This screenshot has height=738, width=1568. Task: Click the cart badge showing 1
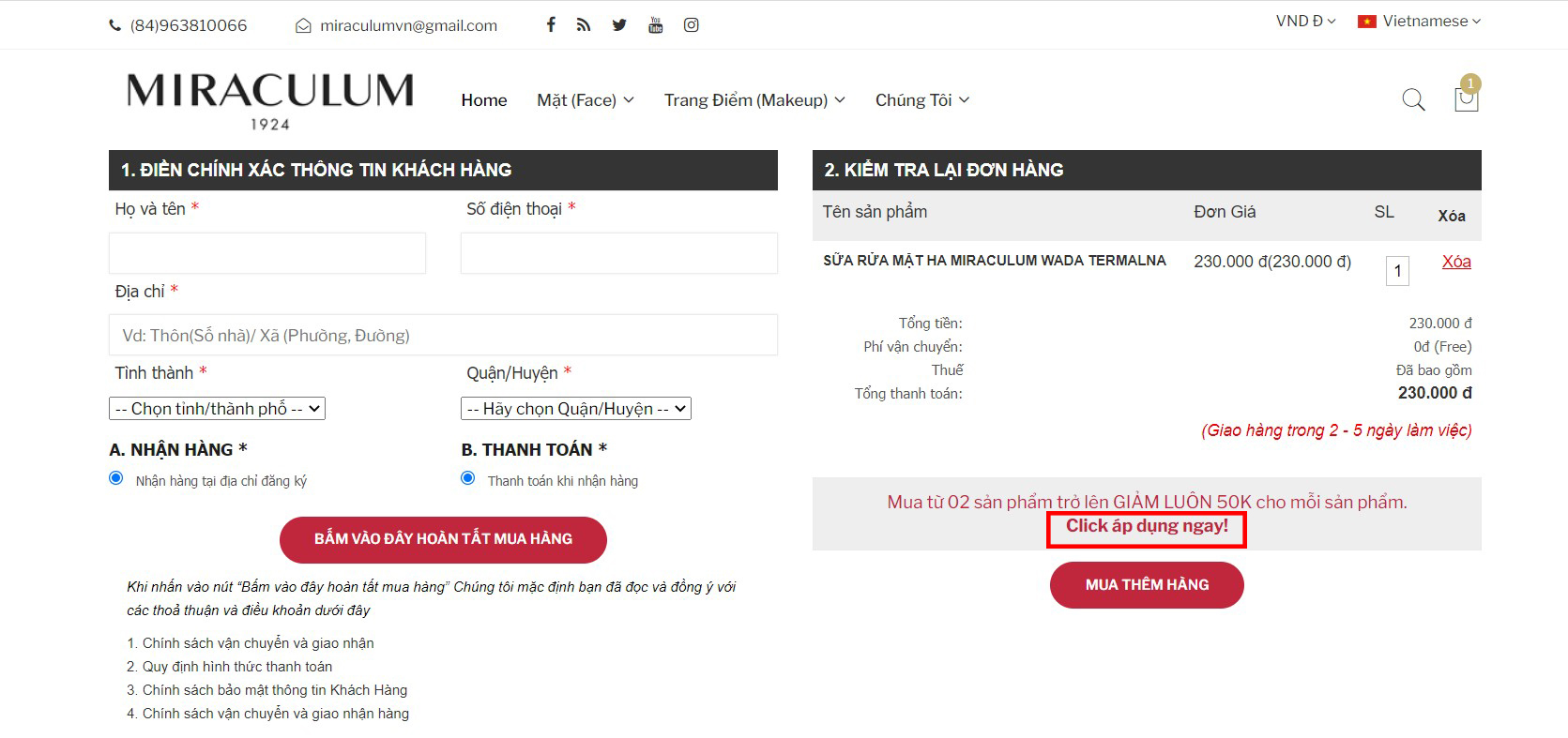click(x=1470, y=83)
